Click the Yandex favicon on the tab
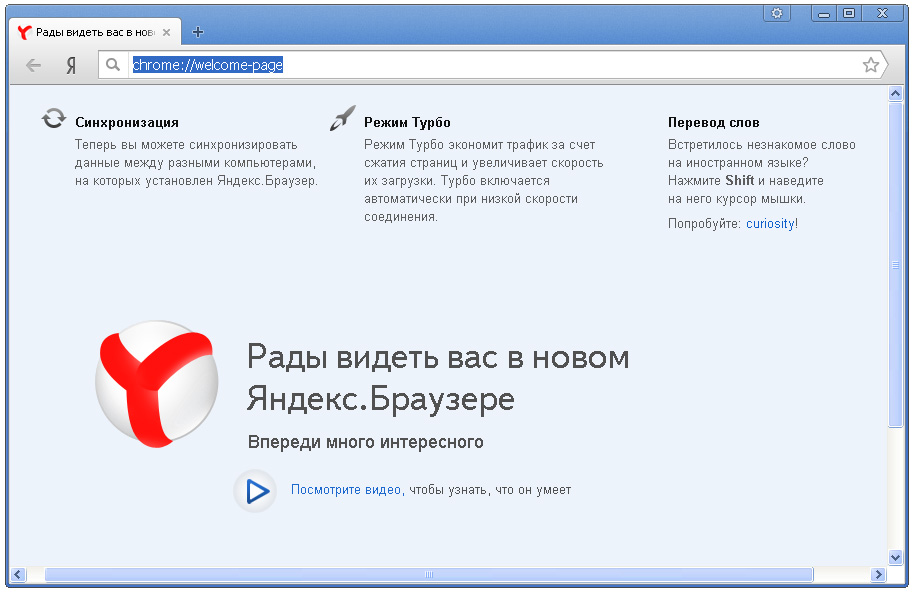Image resolution: width=912 pixels, height=592 pixels. pos(24,33)
